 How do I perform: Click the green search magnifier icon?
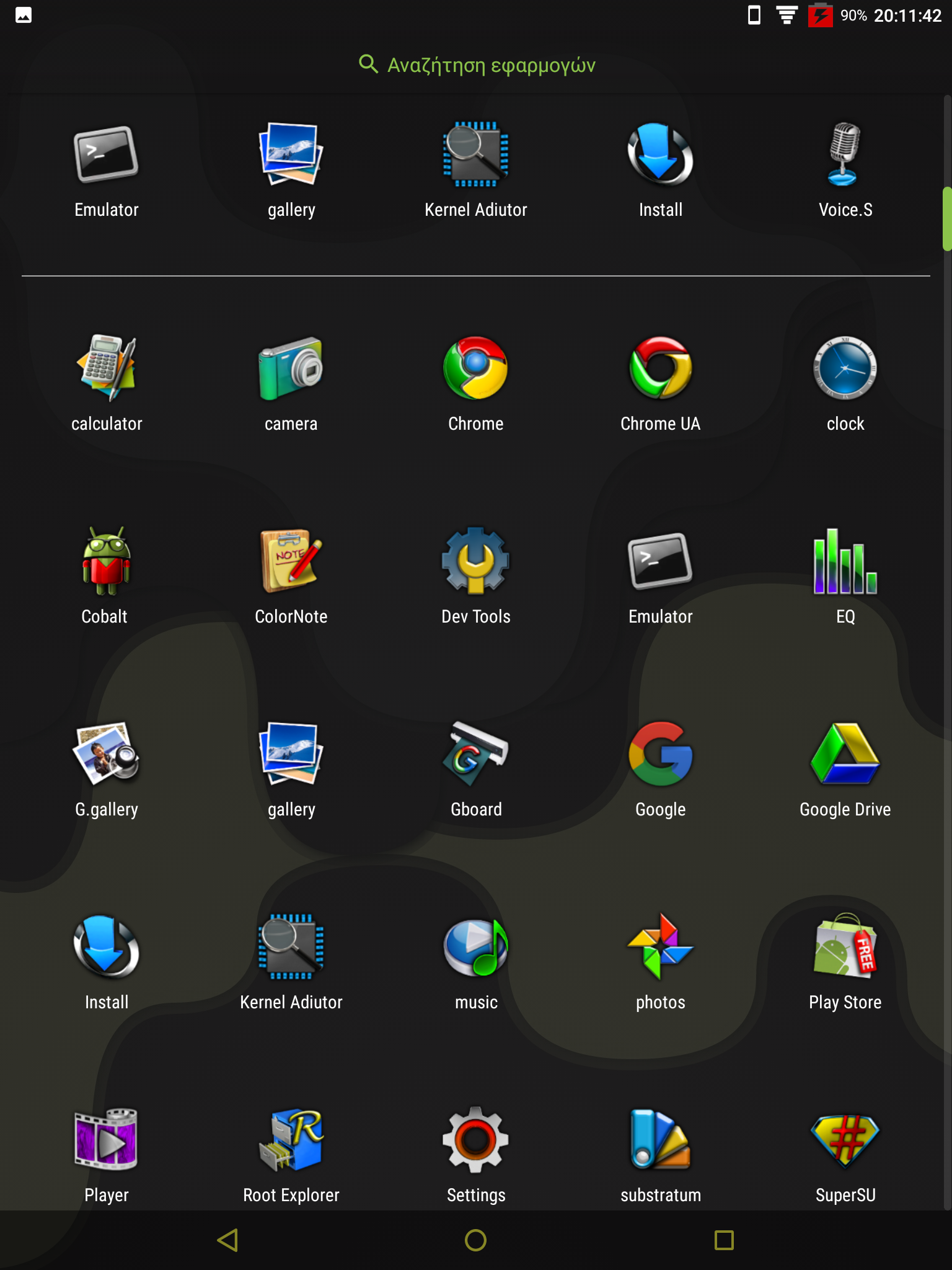pyautogui.click(x=368, y=64)
